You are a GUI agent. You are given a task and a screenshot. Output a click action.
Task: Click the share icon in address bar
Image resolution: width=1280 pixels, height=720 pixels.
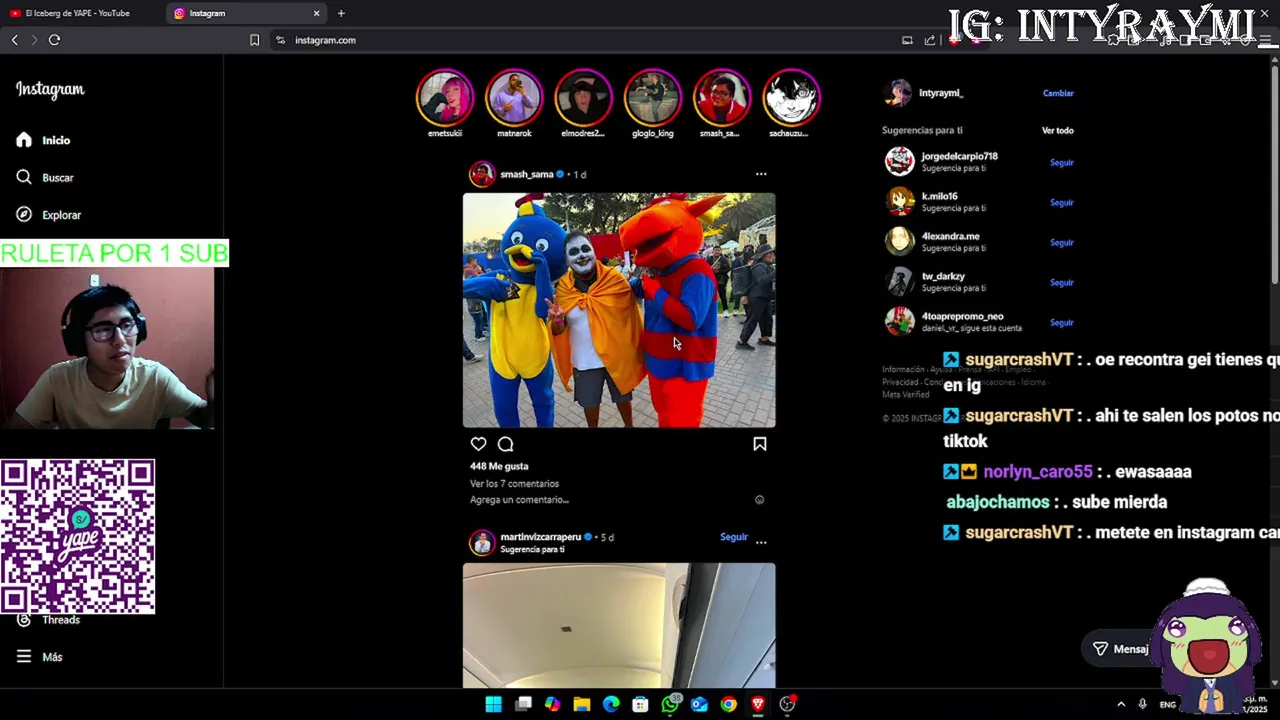[x=930, y=40]
